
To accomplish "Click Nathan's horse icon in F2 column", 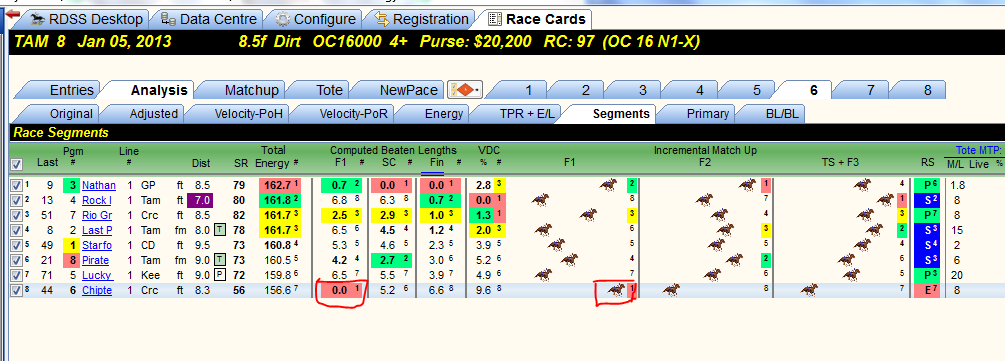I will (x=747, y=185).
